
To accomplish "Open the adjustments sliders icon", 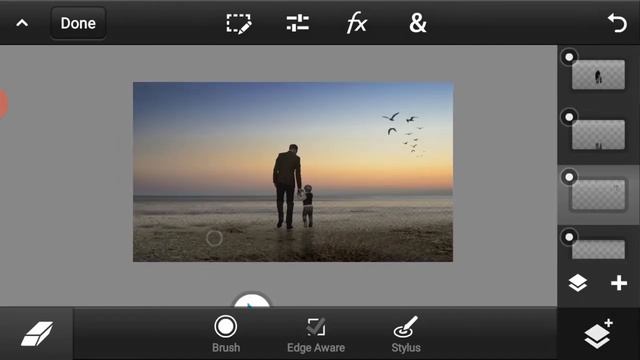I will coord(298,23).
